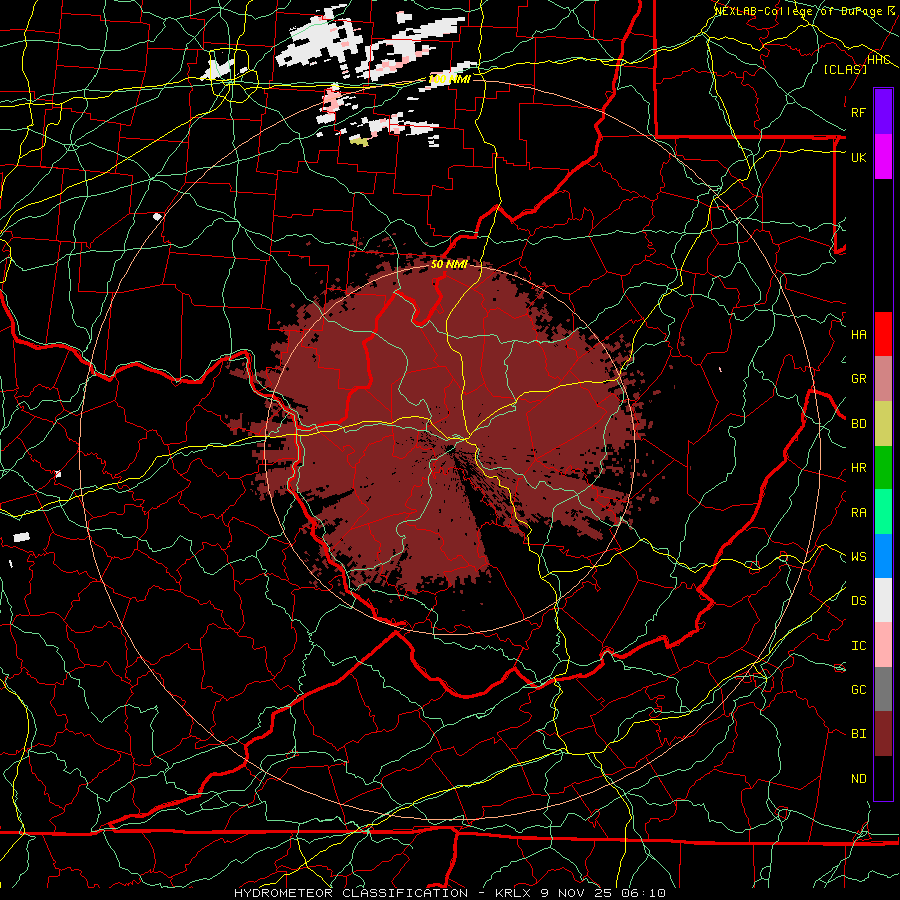900x900 pixels.
Task: Select the WS blue legend swatch
Action: point(883,556)
